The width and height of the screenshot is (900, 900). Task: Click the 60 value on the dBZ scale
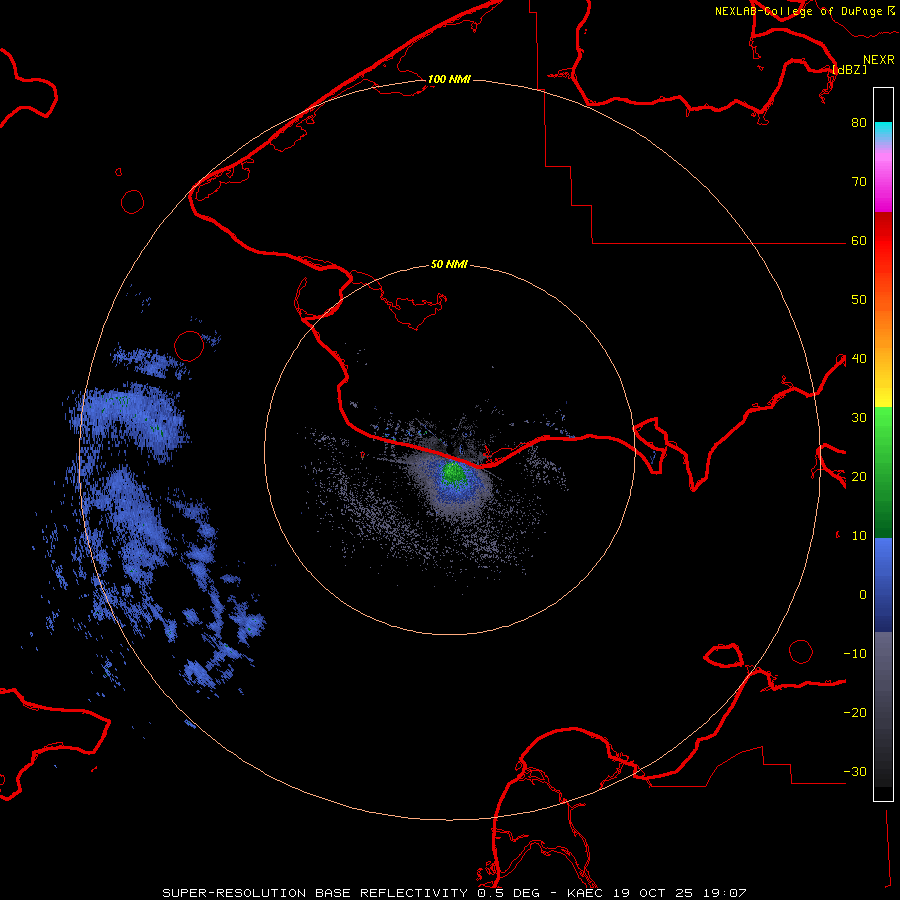point(859,240)
